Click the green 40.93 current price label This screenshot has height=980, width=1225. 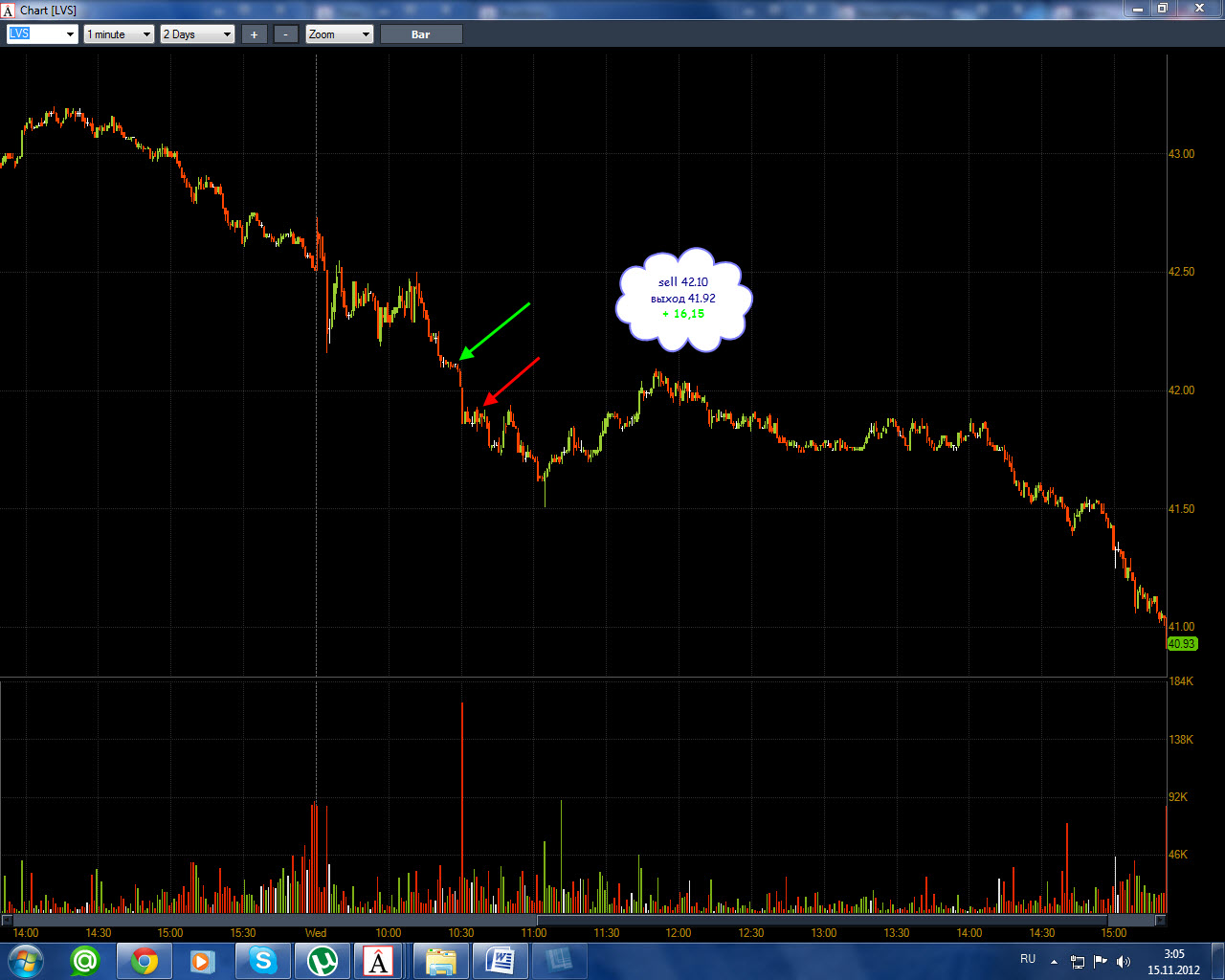coord(1182,644)
